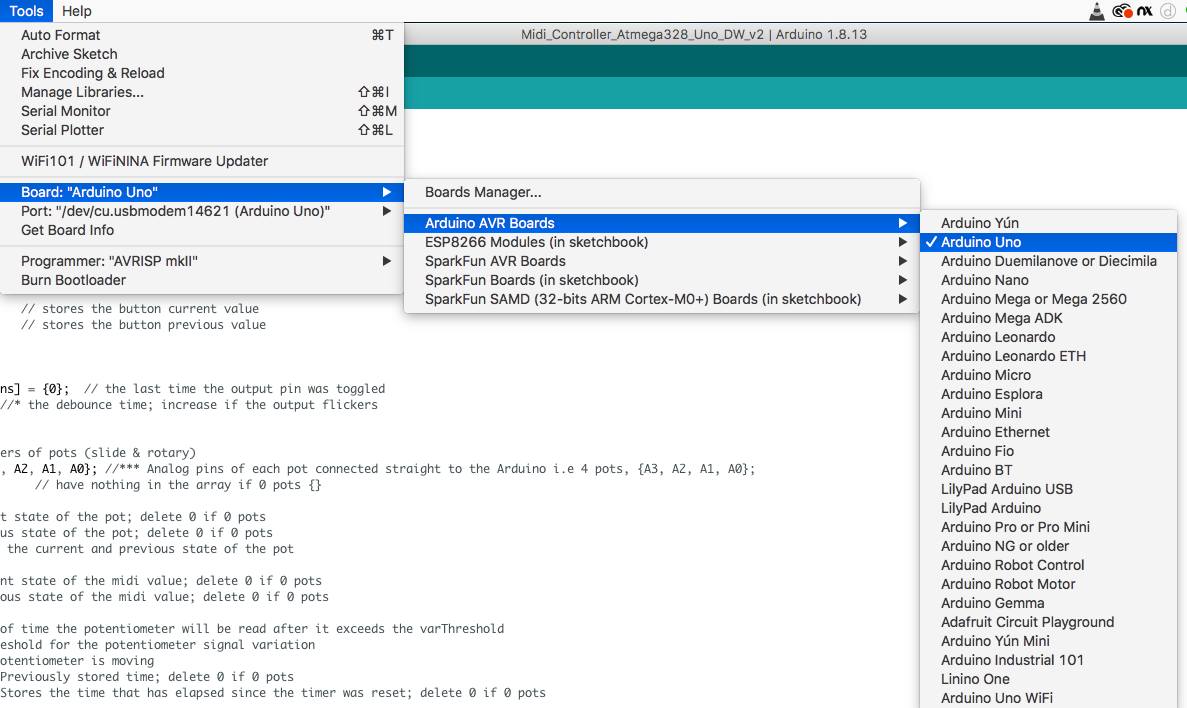Select the Arduino Nano board

984,279
